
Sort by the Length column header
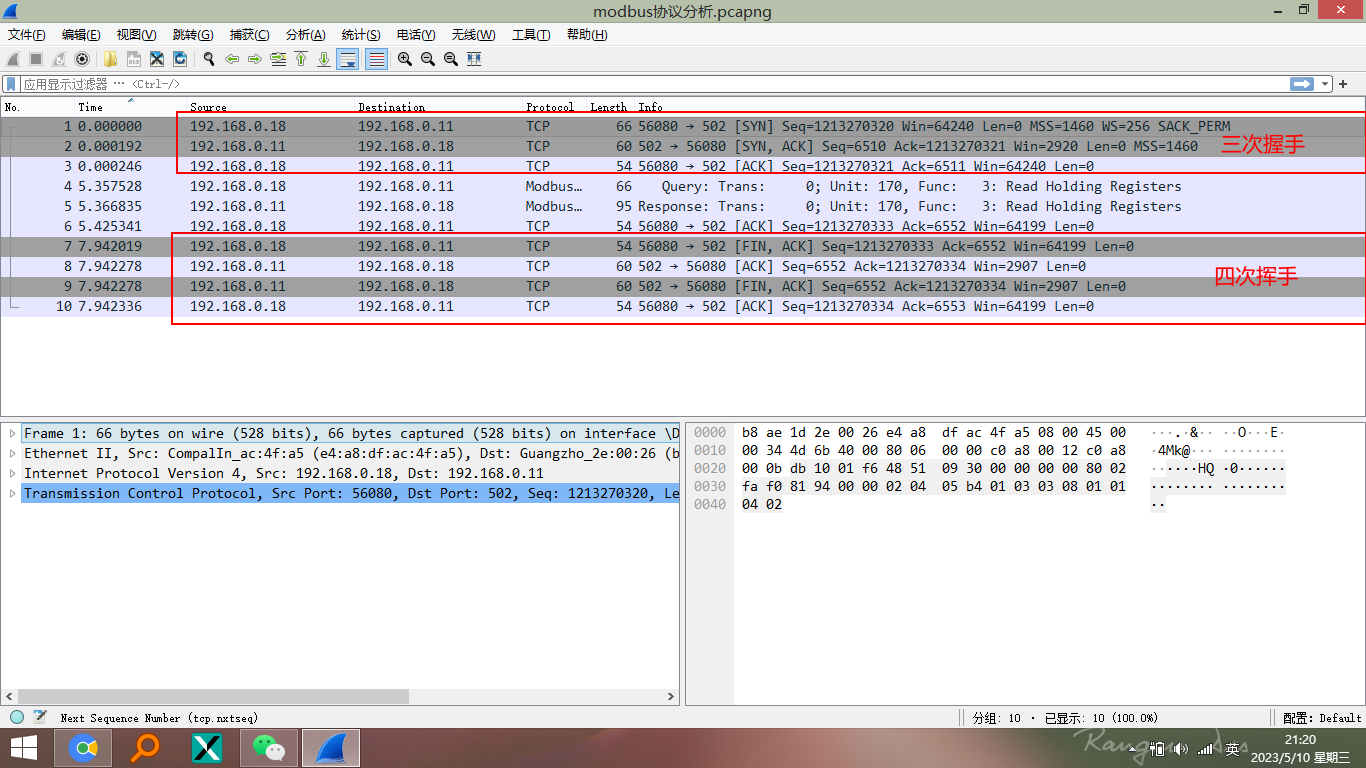[x=608, y=107]
